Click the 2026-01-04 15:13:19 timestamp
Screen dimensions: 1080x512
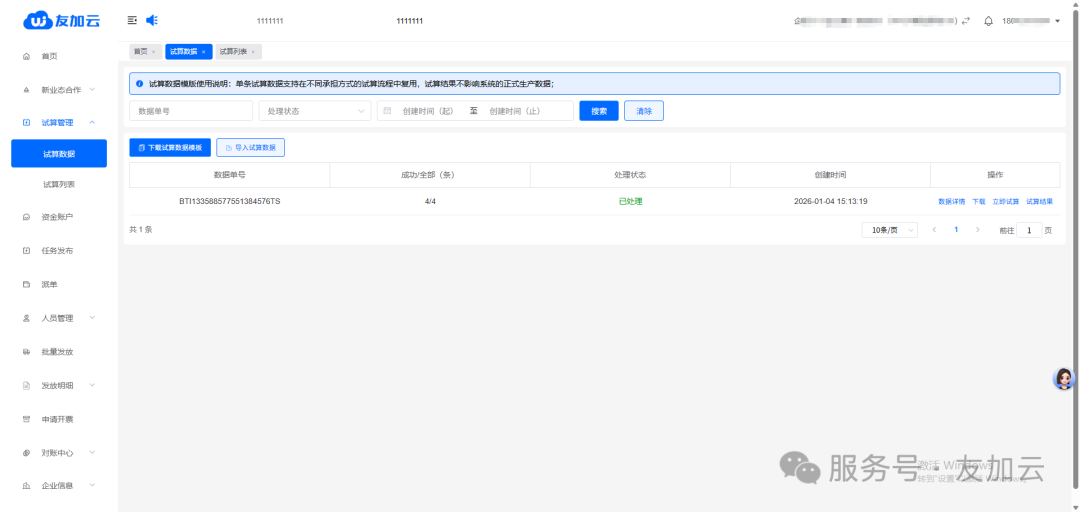click(831, 202)
